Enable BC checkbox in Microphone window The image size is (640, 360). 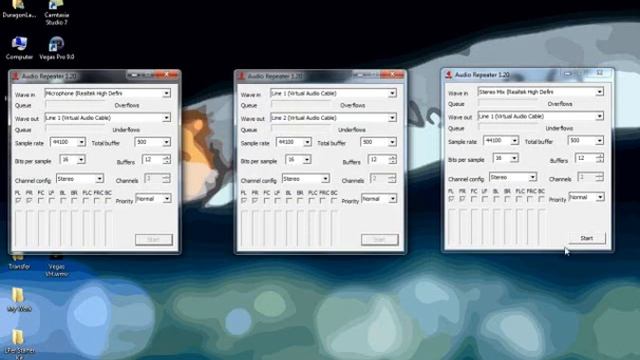[x=108, y=201]
